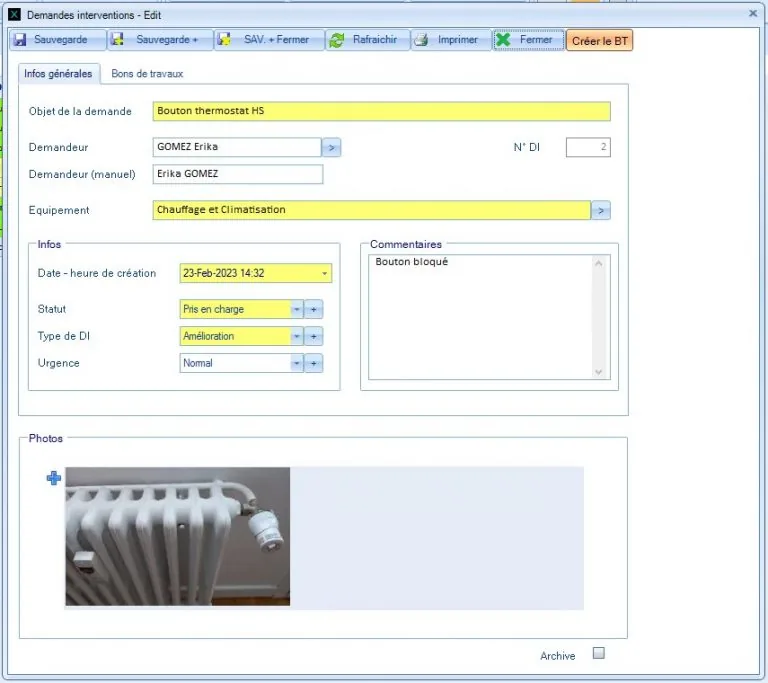This screenshot has width=768, height=683.
Task: Click the Sauvegarde floppy disk icon
Action: pyautogui.click(x=20, y=40)
